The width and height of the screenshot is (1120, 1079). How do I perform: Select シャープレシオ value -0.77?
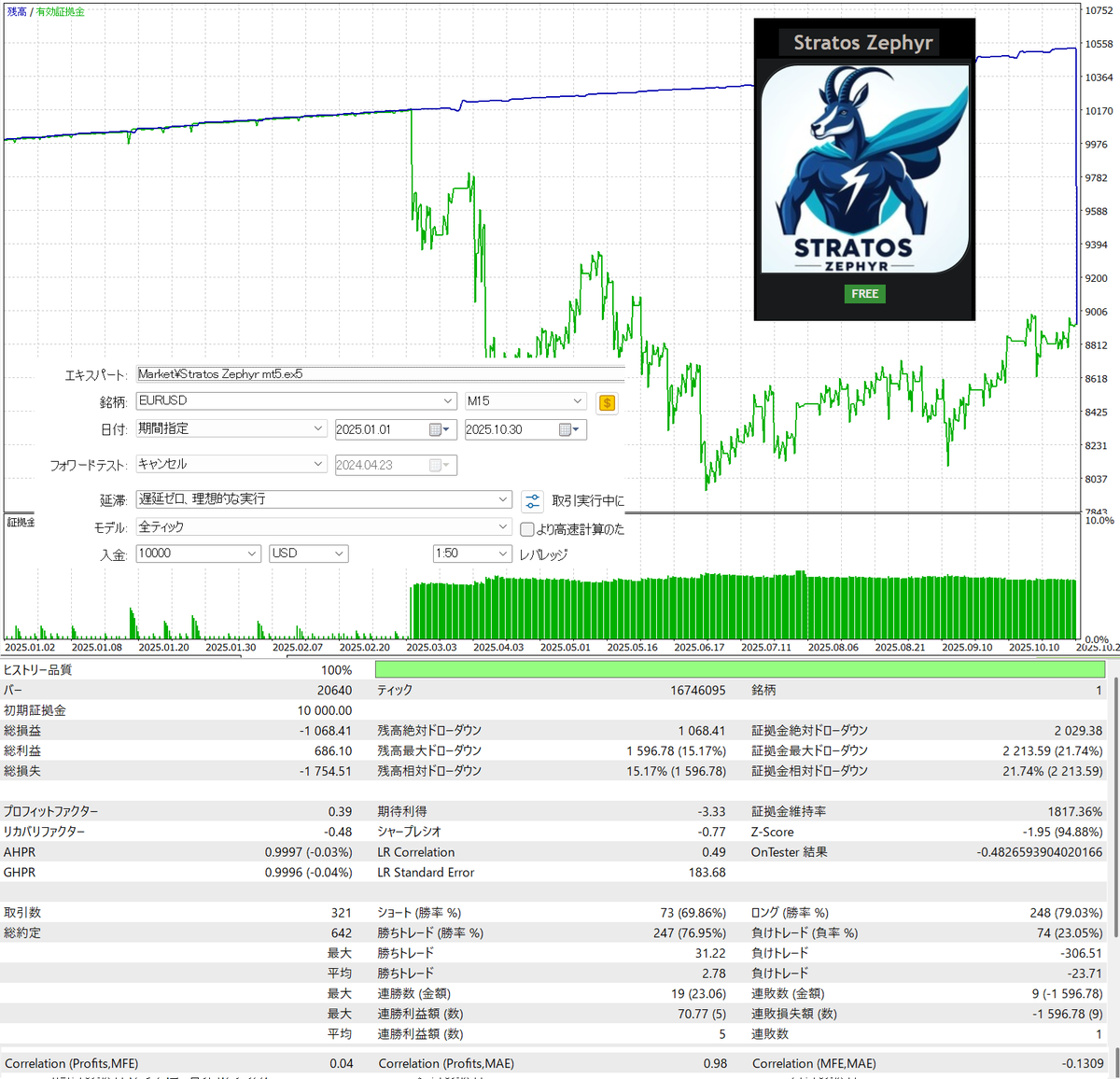(712, 832)
